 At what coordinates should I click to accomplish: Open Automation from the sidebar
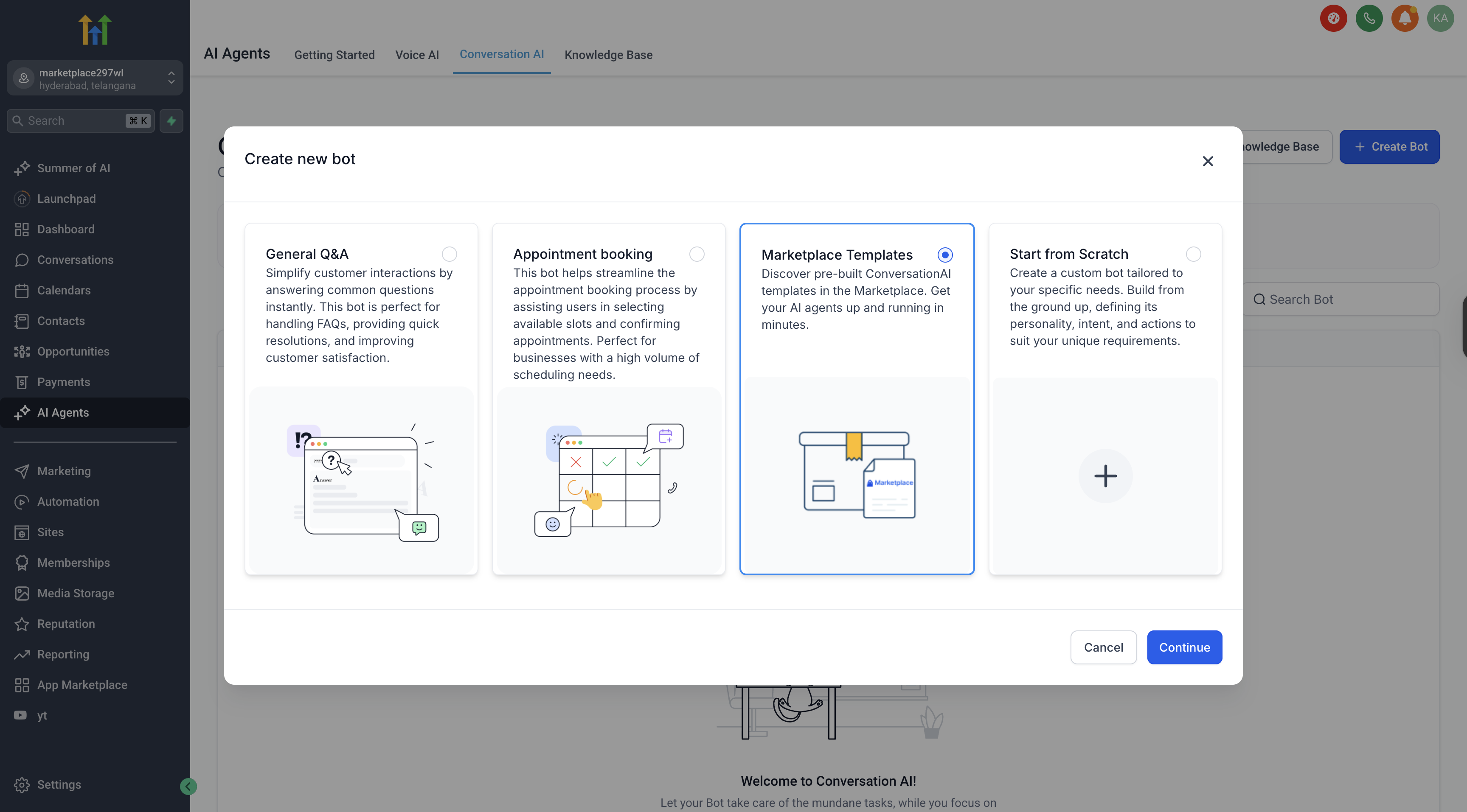68,501
